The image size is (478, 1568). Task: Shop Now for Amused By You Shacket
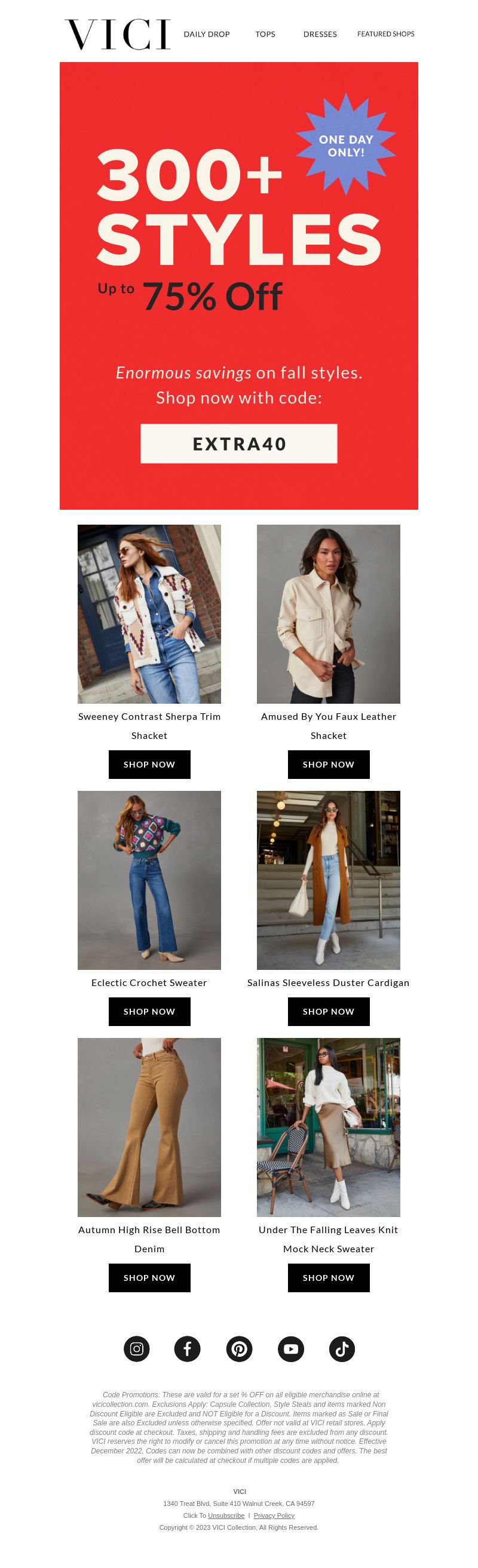point(329,765)
